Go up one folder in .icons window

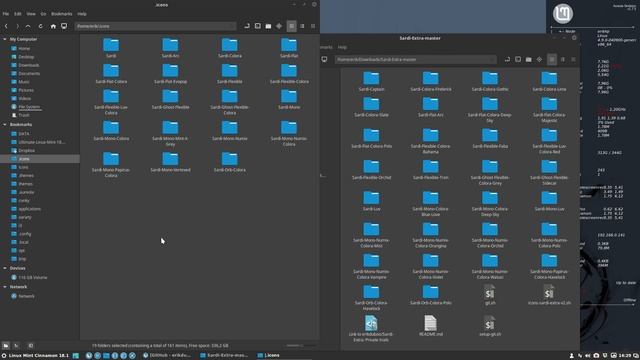coord(28,26)
